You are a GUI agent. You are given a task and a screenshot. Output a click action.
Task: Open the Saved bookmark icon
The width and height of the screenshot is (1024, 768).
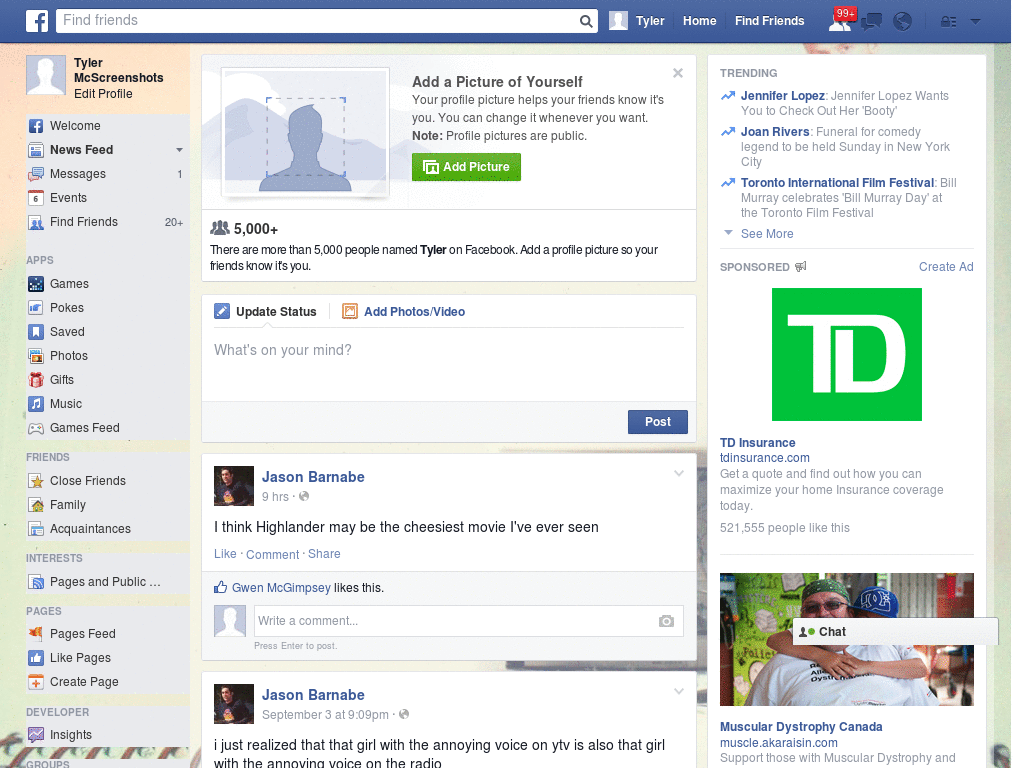pos(36,332)
